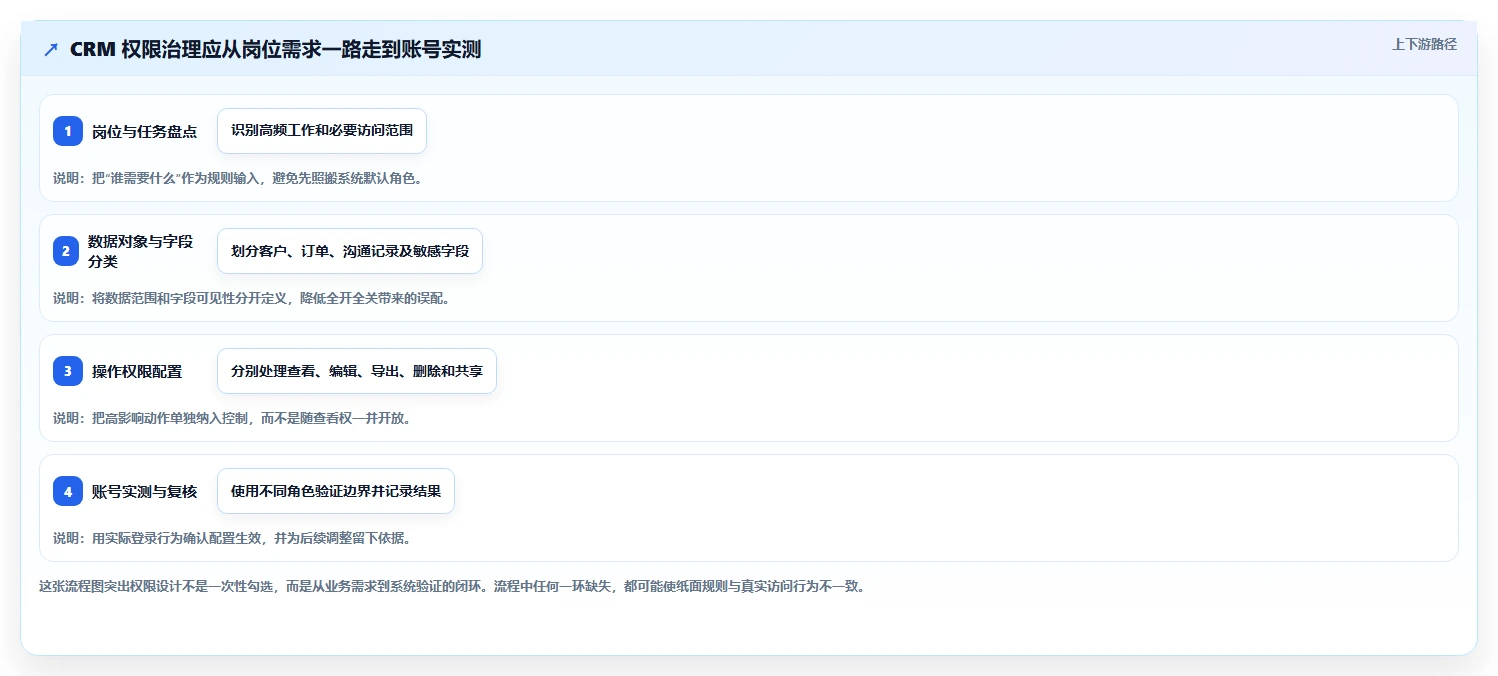Click the 划分客户、订单、沟通记录及敏感字段 chip
1498x676 pixels.
(x=350, y=251)
